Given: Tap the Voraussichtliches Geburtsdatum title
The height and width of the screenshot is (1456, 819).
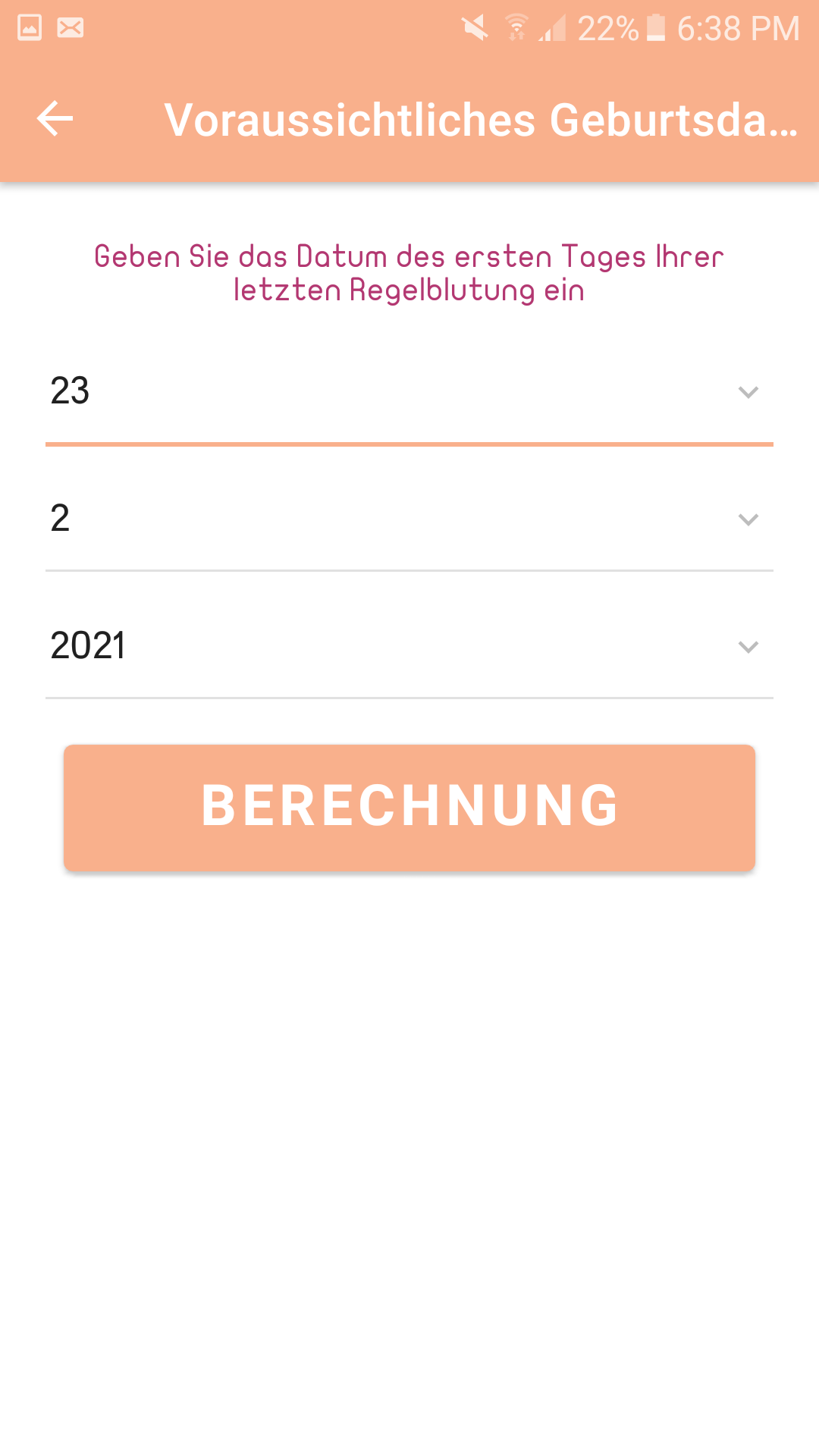Looking at the screenshot, I should click(482, 120).
